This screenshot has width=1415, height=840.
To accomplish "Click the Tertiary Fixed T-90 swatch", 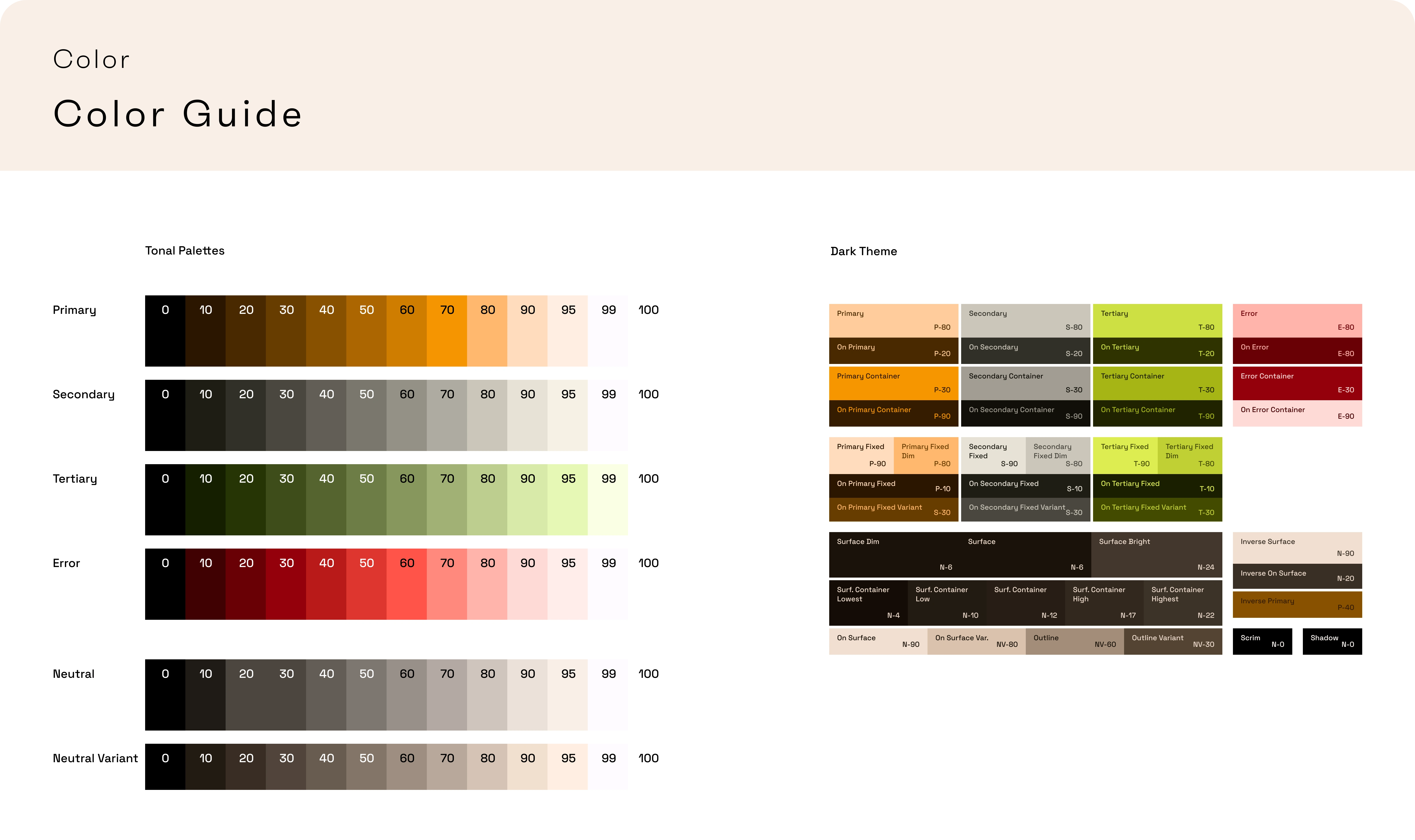I will (x=1125, y=456).
